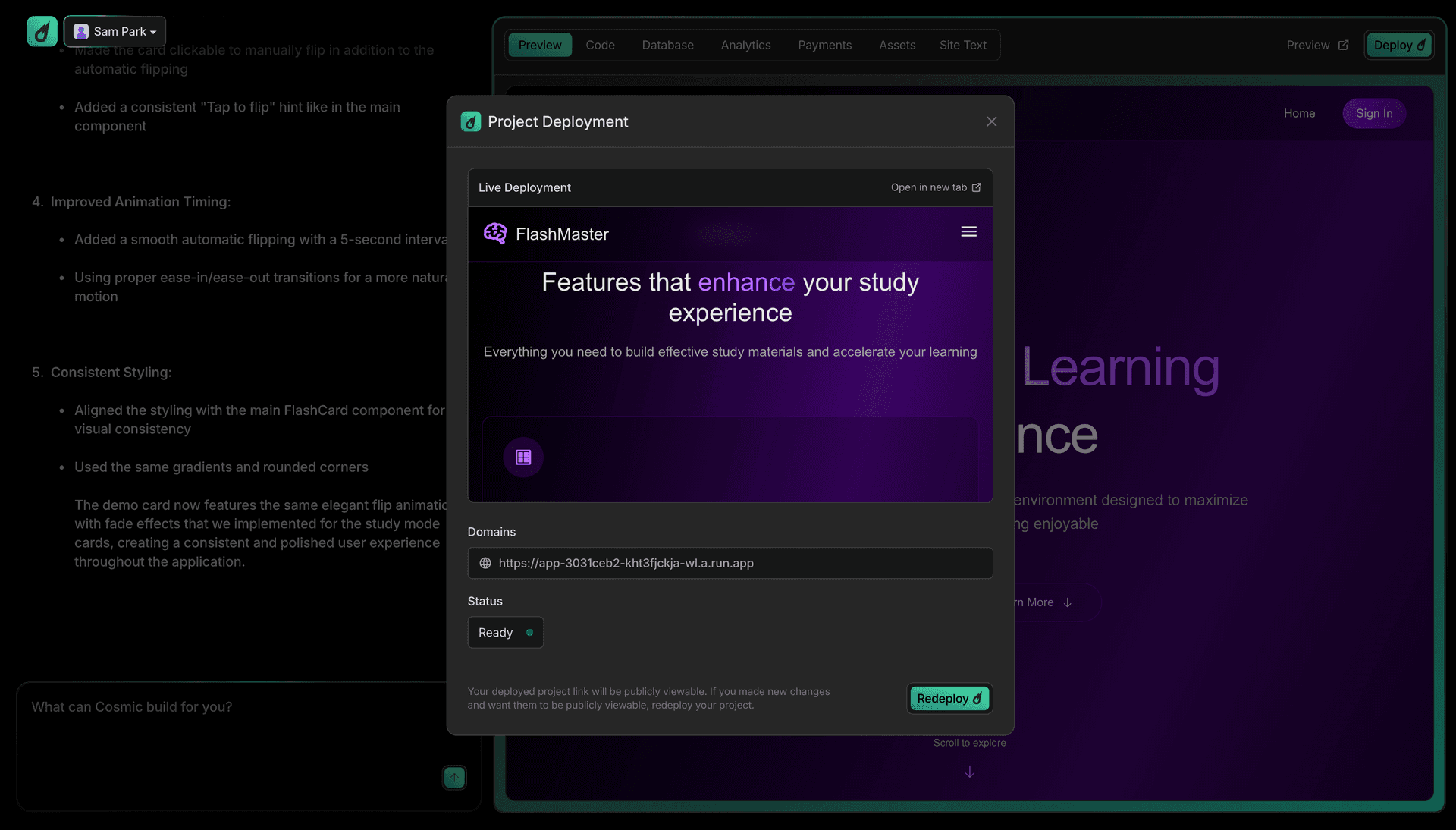1456x830 pixels.
Task: Click the '4. Improved Animation Timing:' heading
Action: click(x=131, y=202)
